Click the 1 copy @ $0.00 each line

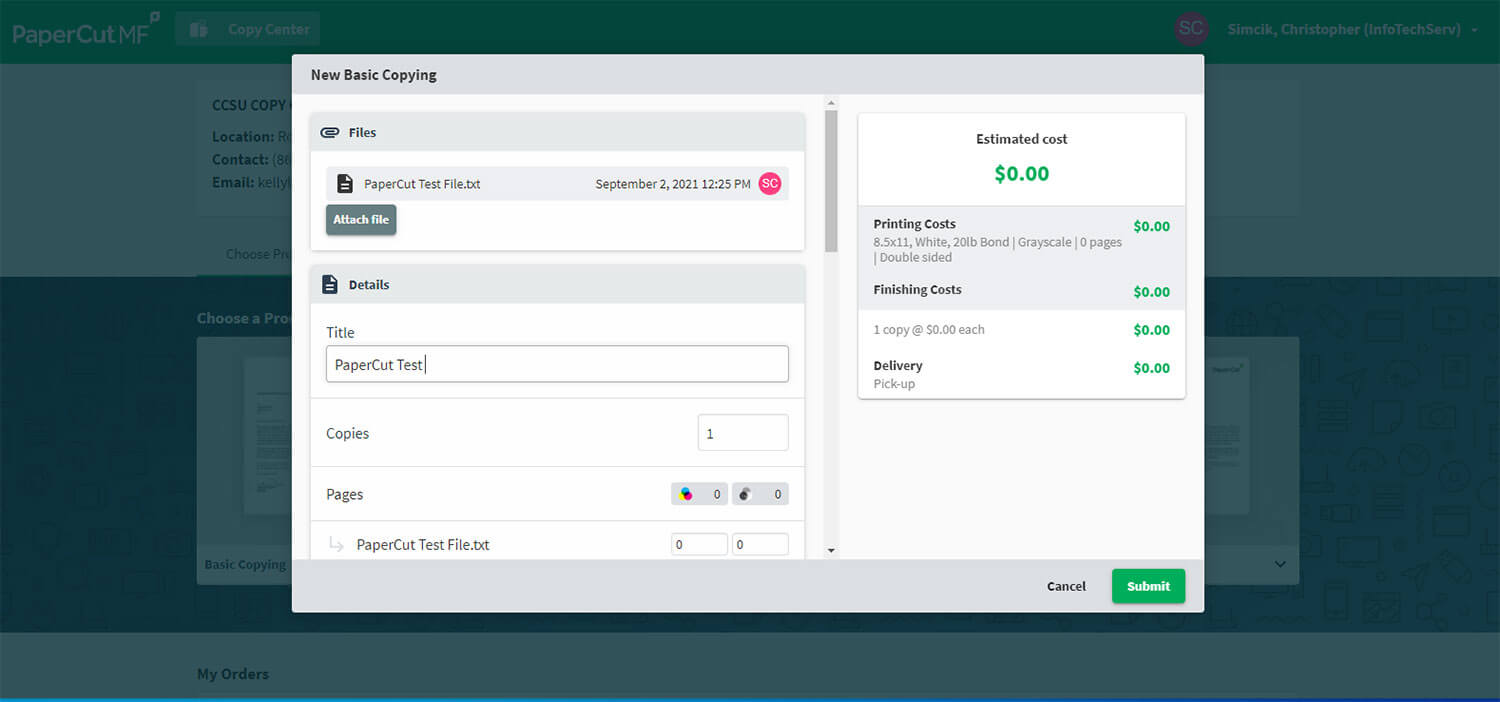pos(929,330)
